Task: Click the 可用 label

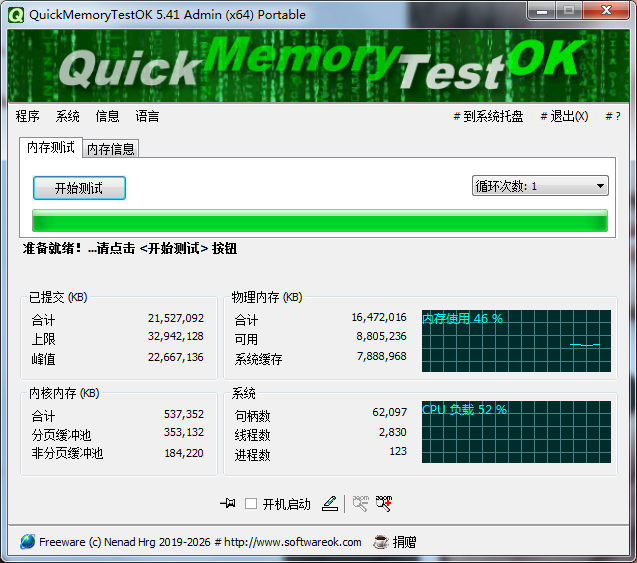Action: [246, 340]
